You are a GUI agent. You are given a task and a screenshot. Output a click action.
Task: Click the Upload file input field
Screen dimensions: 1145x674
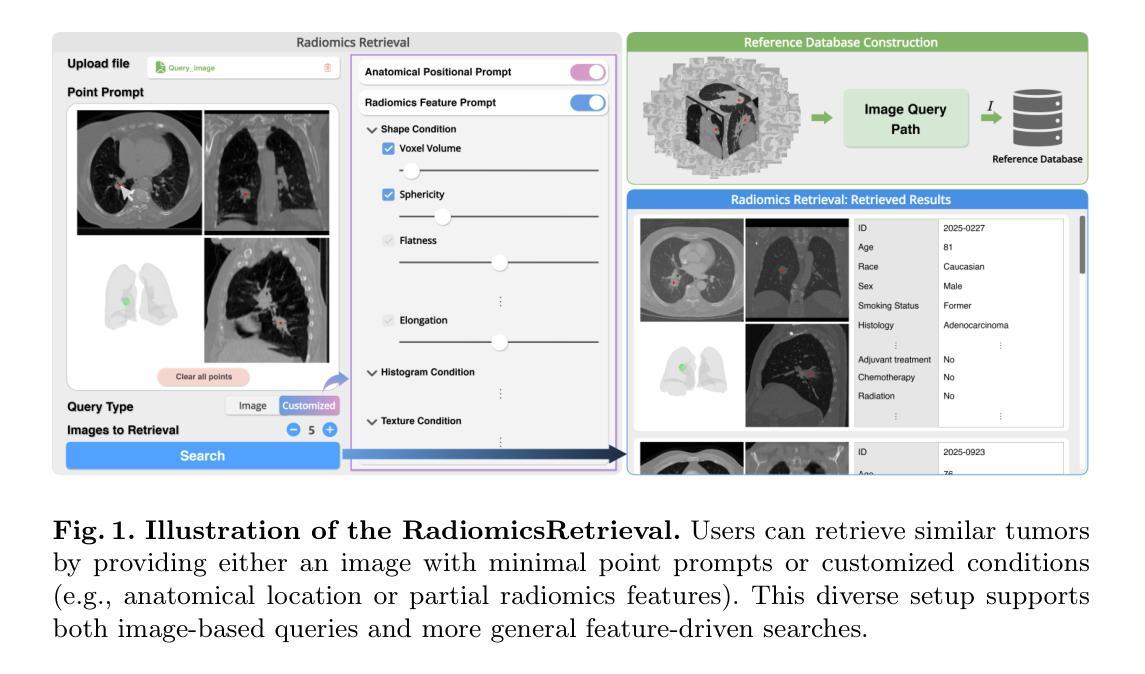(243, 67)
